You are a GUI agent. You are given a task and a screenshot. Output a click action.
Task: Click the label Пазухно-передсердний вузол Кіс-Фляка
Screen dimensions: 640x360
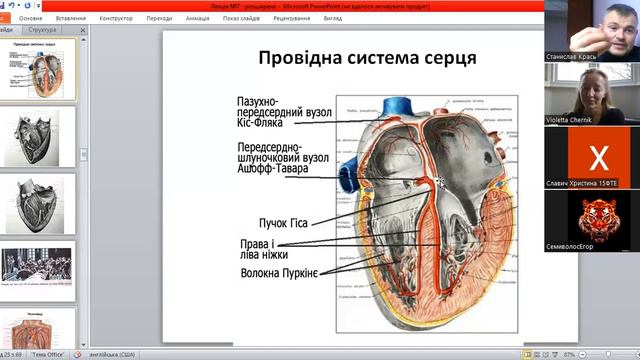(x=284, y=112)
